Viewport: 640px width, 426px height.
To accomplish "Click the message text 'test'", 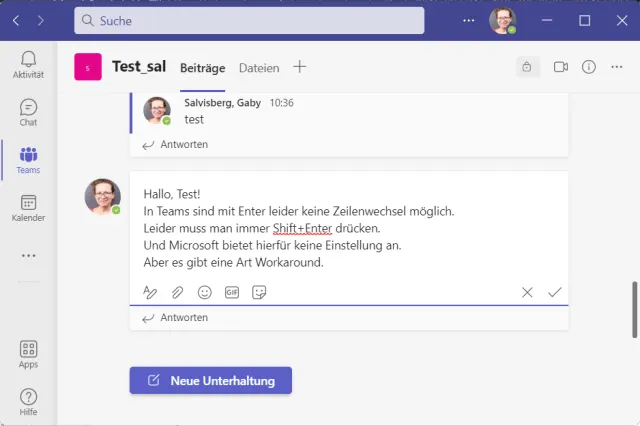I will pos(194,120).
